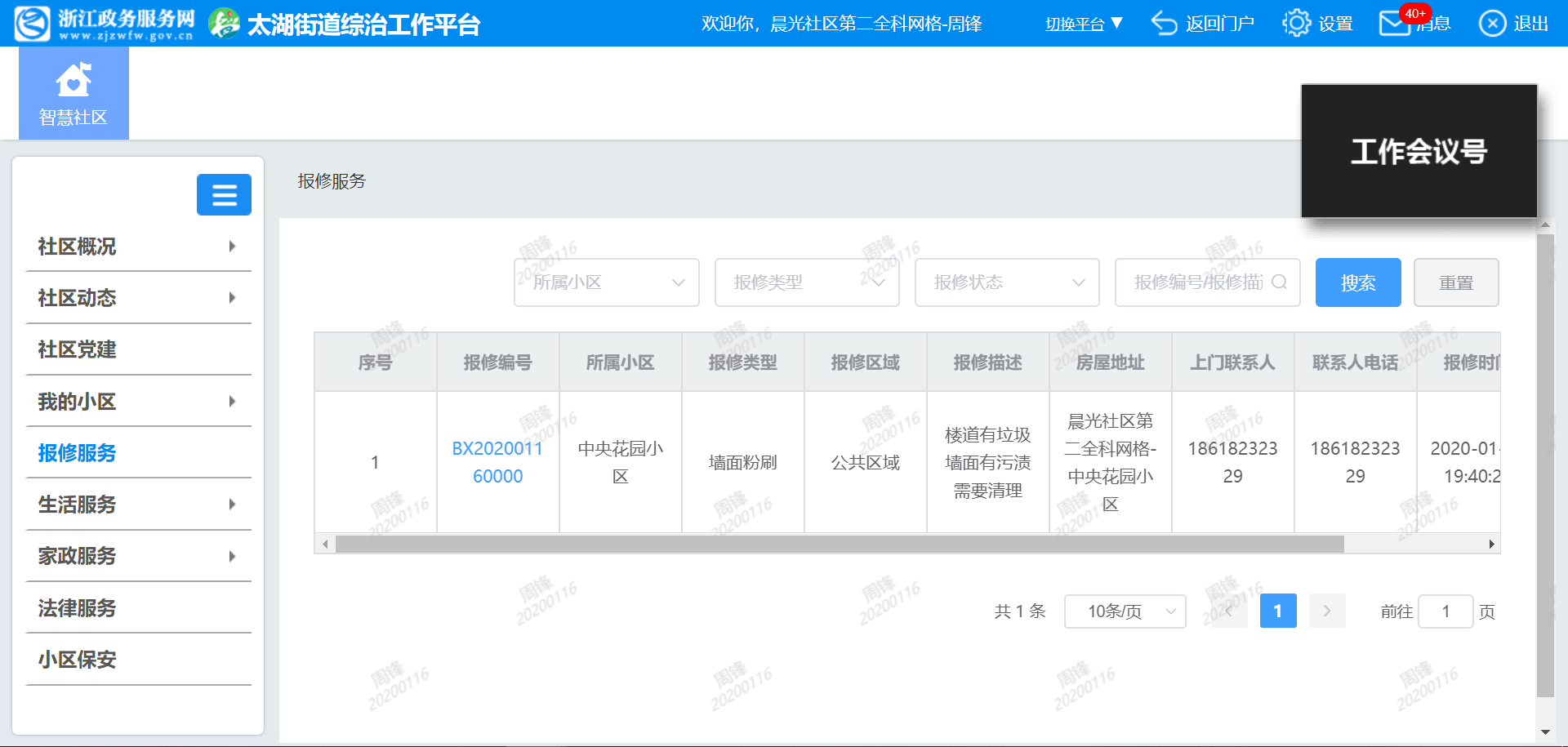Click the next page arrow
1568x747 pixels.
pos(1327,611)
